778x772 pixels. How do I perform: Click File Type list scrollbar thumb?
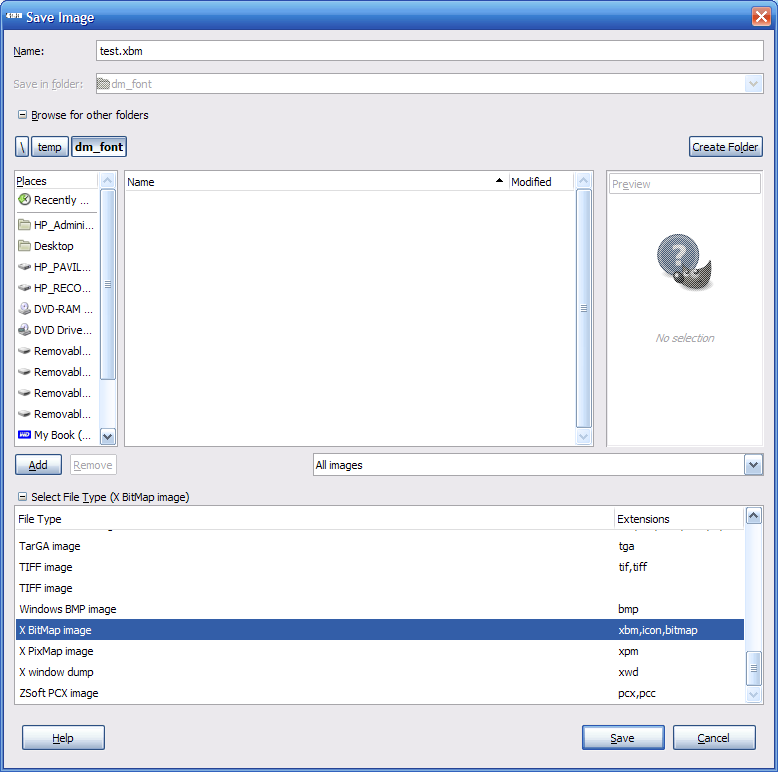pos(754,668)
